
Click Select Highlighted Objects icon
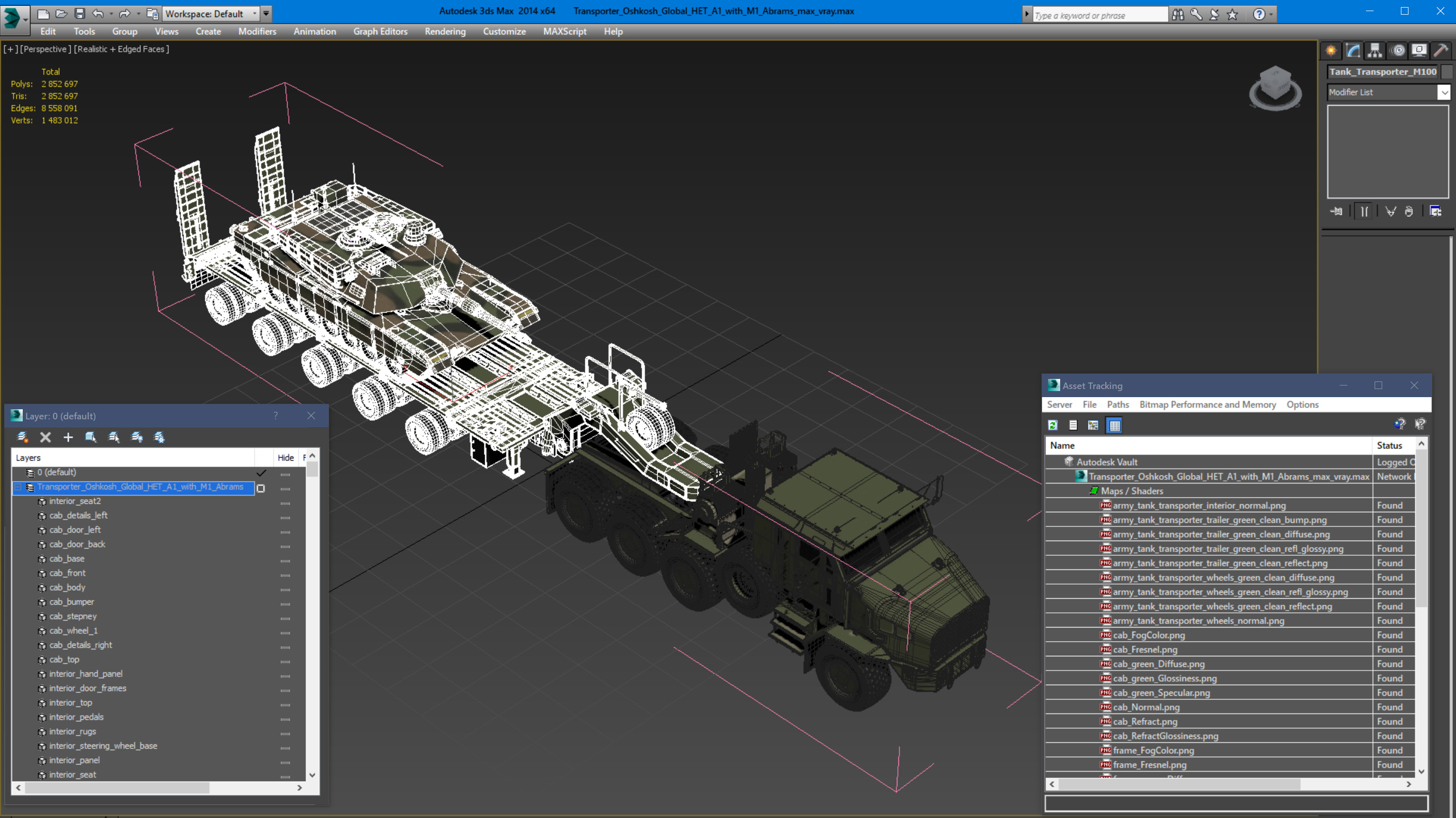[x=91, y=437]
